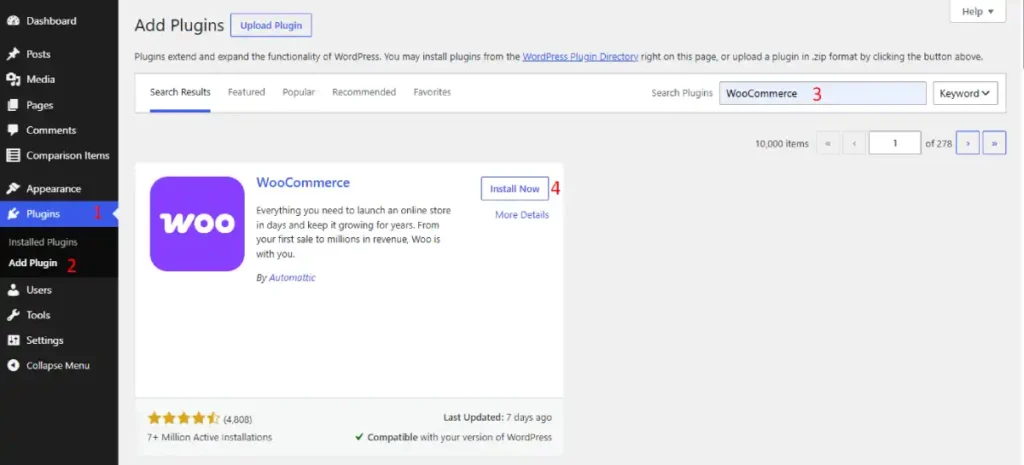Open More Details for WooCommerce

pos(522,215)
